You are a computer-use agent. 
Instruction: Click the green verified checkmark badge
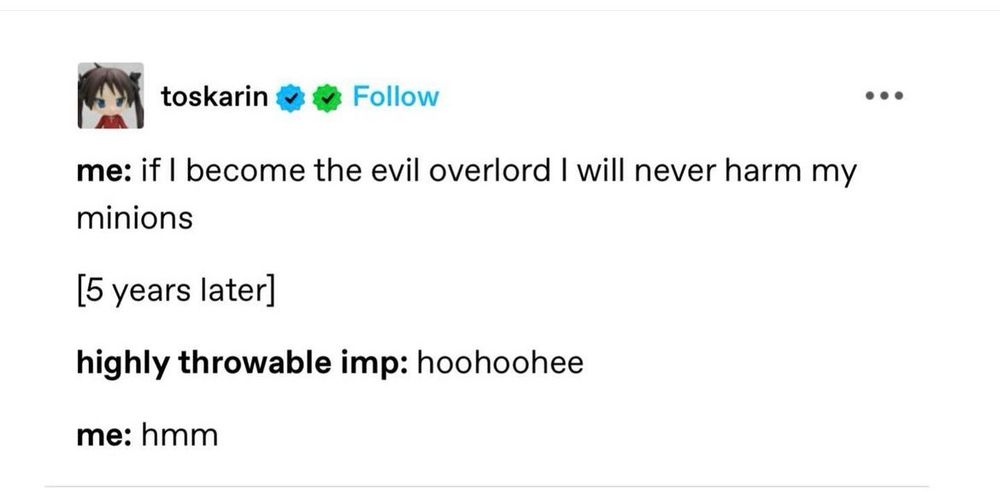click(x=325, y=97)
